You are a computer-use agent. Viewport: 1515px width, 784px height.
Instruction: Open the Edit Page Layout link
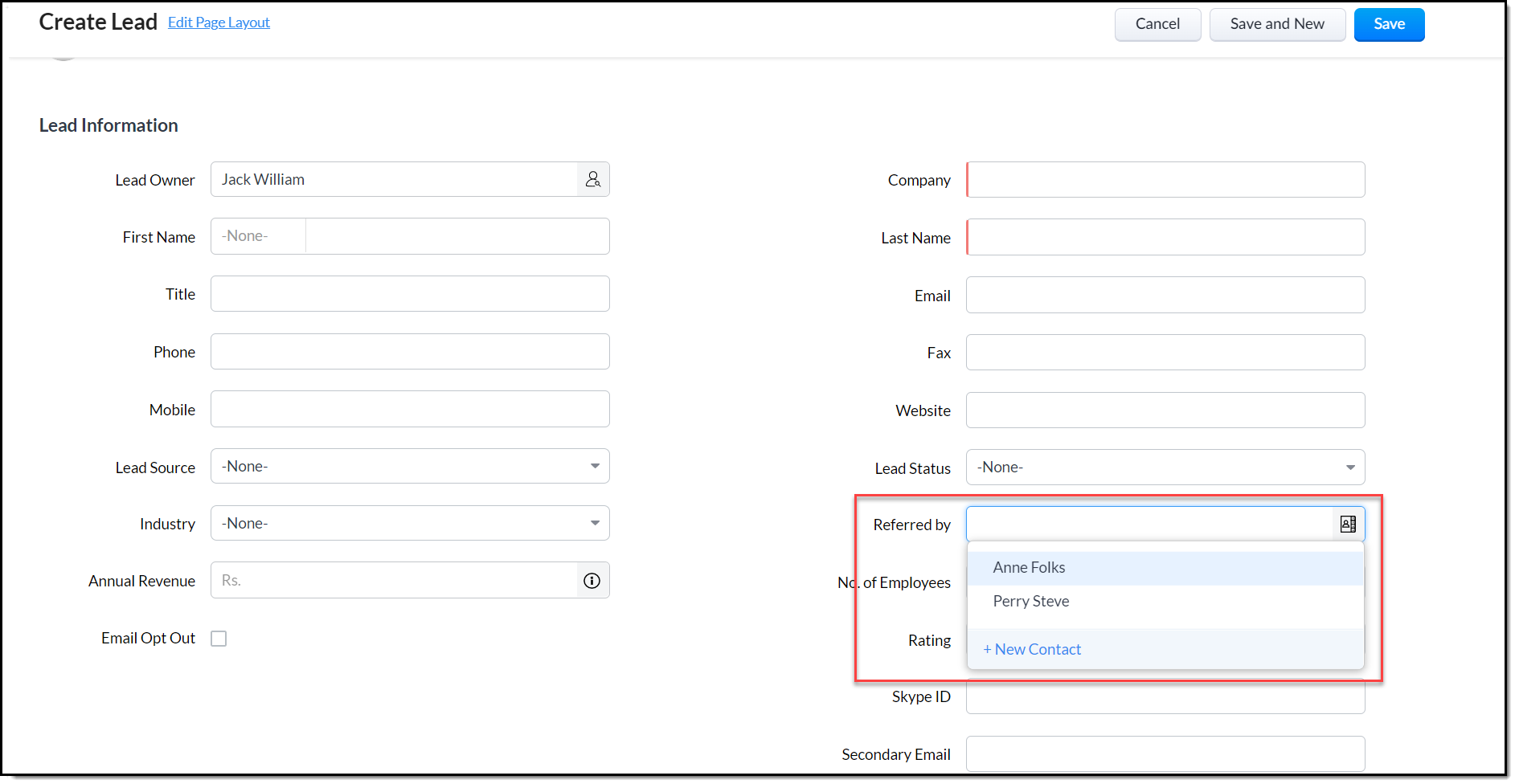219,22
